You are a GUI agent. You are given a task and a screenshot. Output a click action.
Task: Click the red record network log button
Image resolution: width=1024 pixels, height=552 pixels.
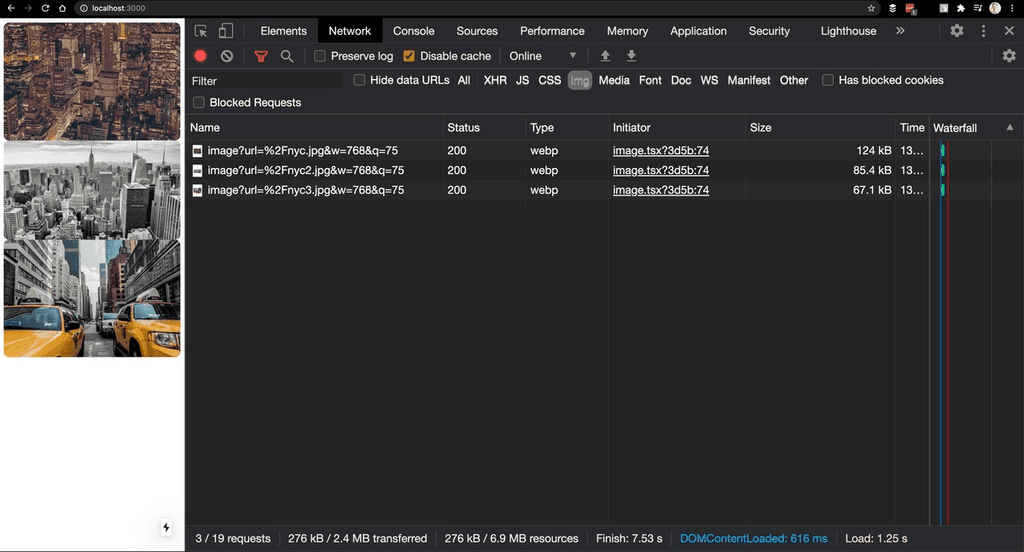[201, 56]
